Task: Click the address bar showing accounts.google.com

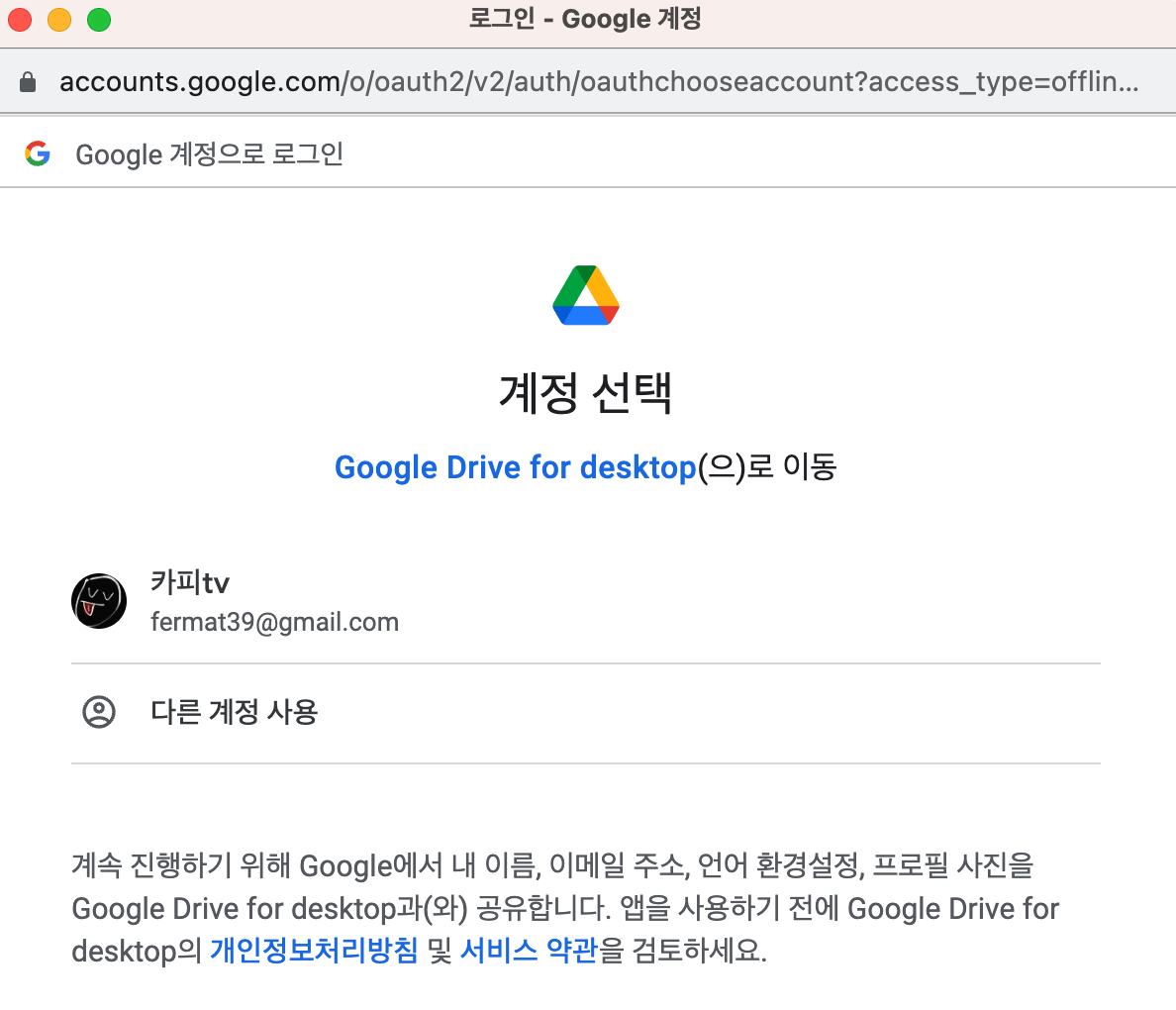Action: pos(396,81)
